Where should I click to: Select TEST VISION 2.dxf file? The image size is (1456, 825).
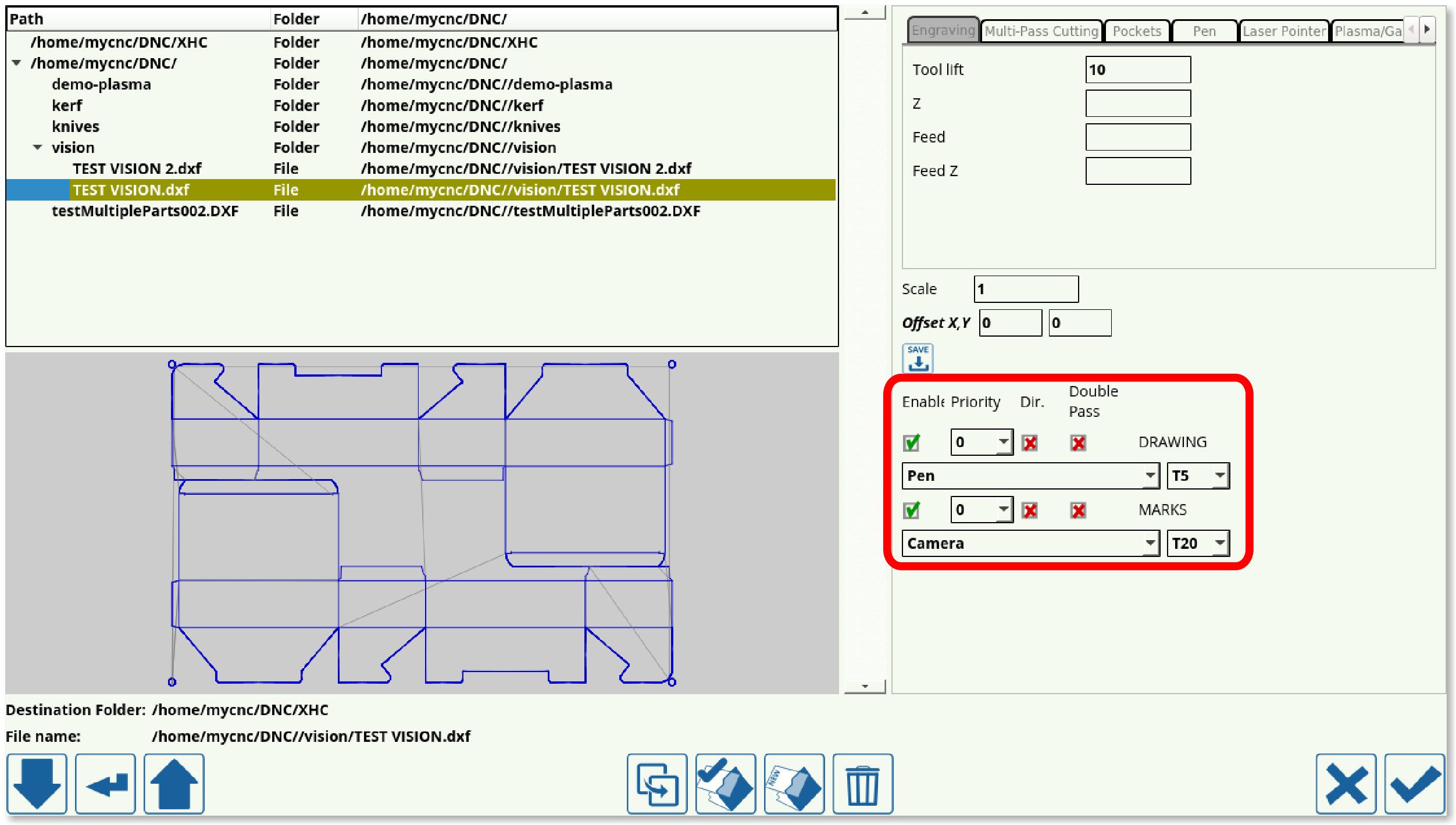[137, 169]
